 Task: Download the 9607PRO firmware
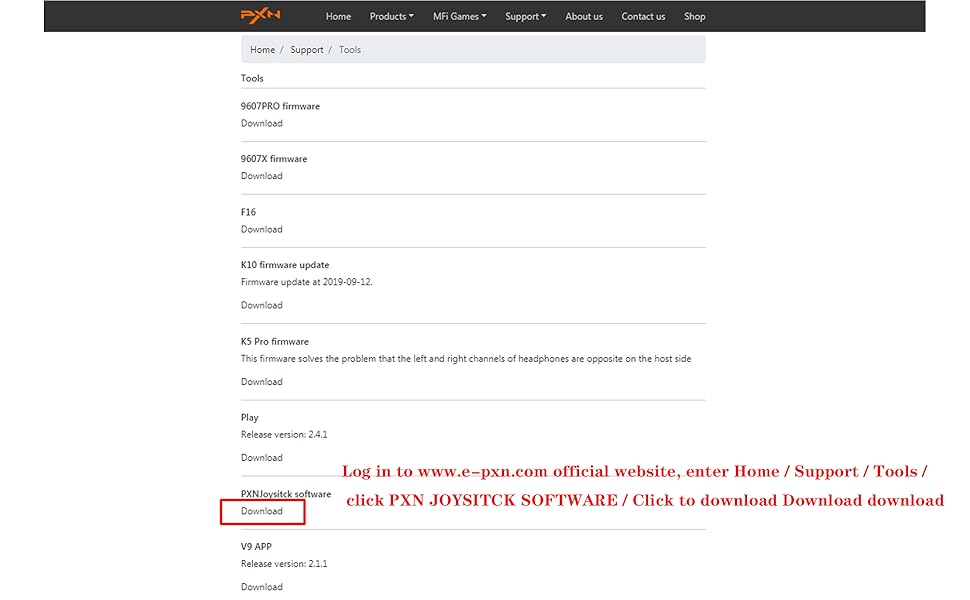(261, 124)
